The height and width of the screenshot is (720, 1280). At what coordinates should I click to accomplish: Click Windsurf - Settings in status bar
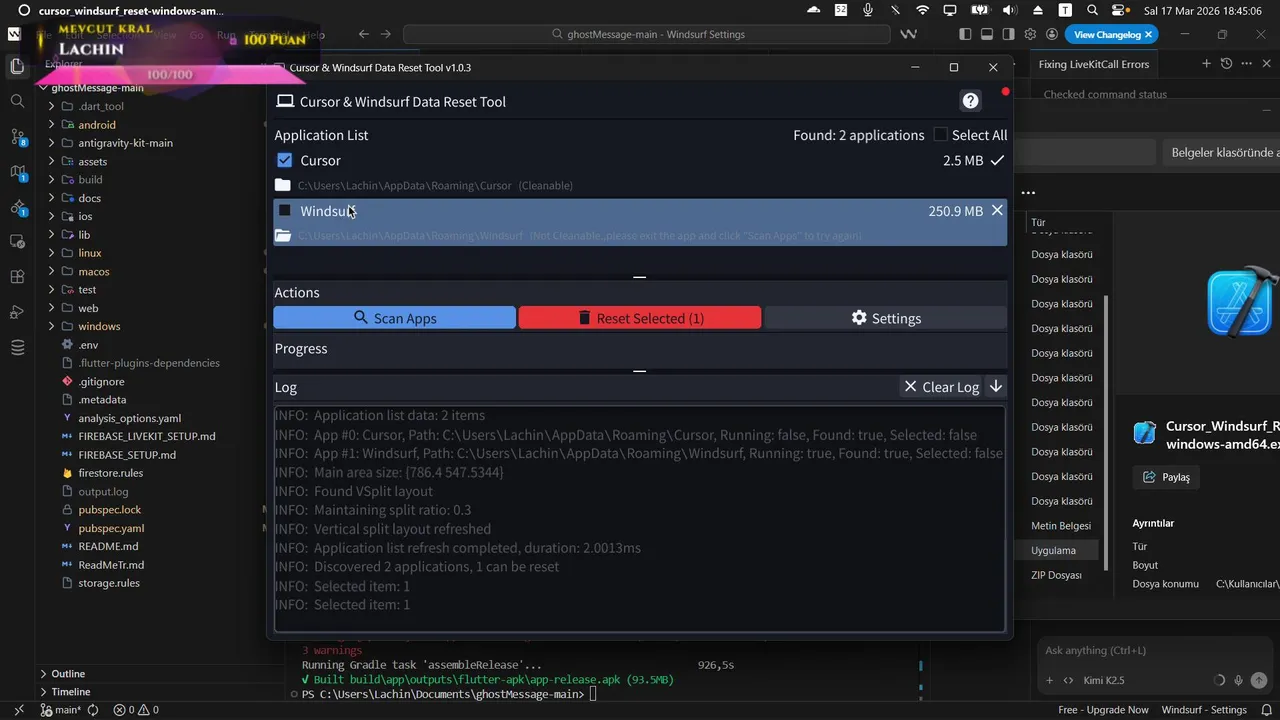point(1204,710)
